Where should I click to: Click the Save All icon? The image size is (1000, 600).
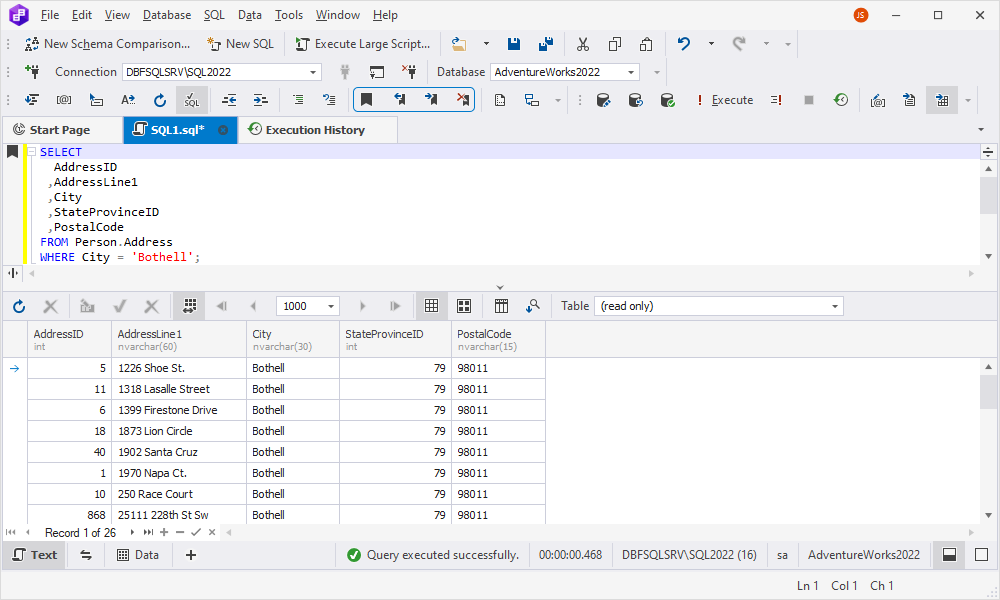[x=546, y=44]
